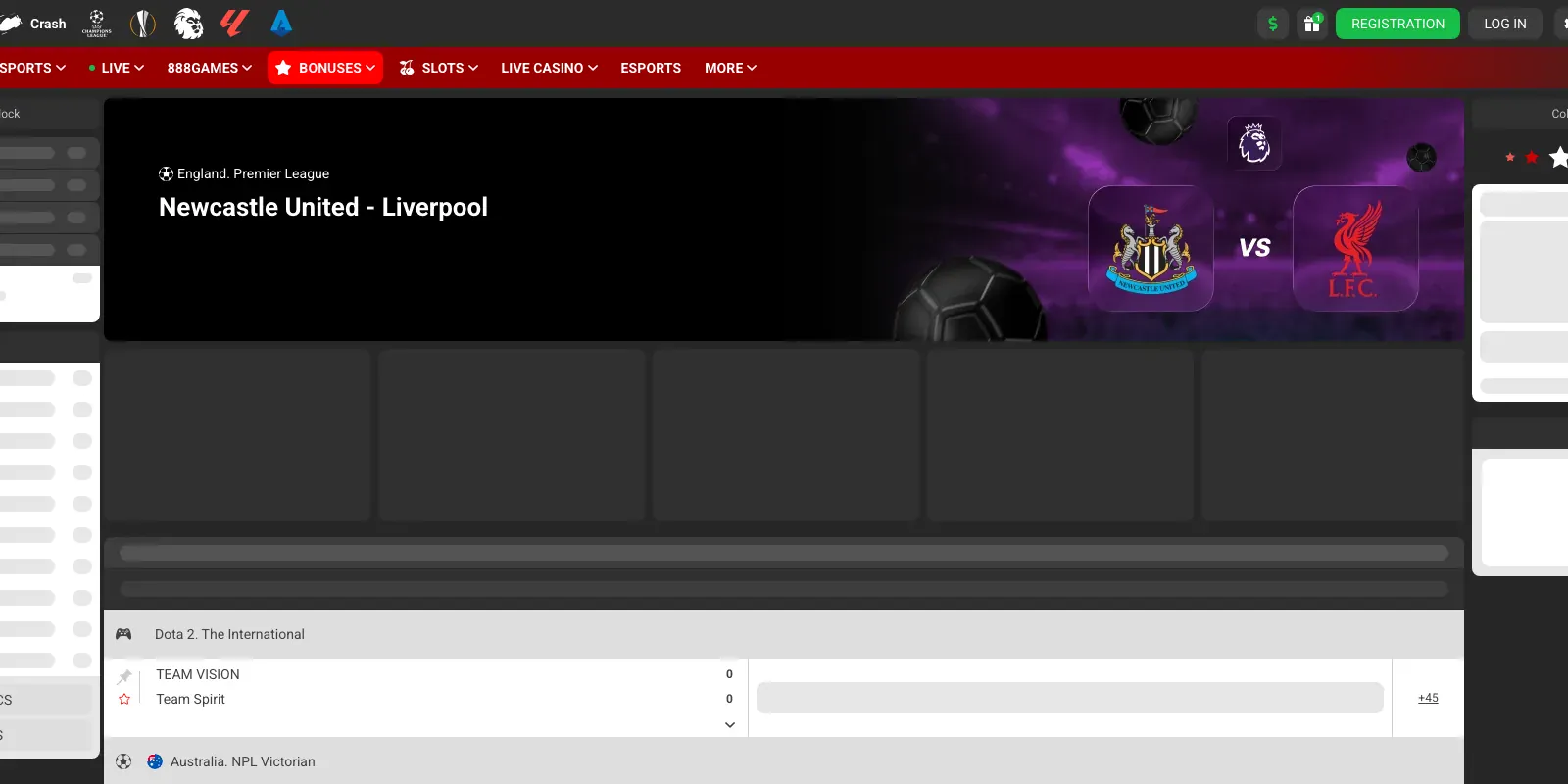Open the Crash game shortcut
Image resolution: width=1568 pixels, height=784 pixels.
[x=34, y=24]
